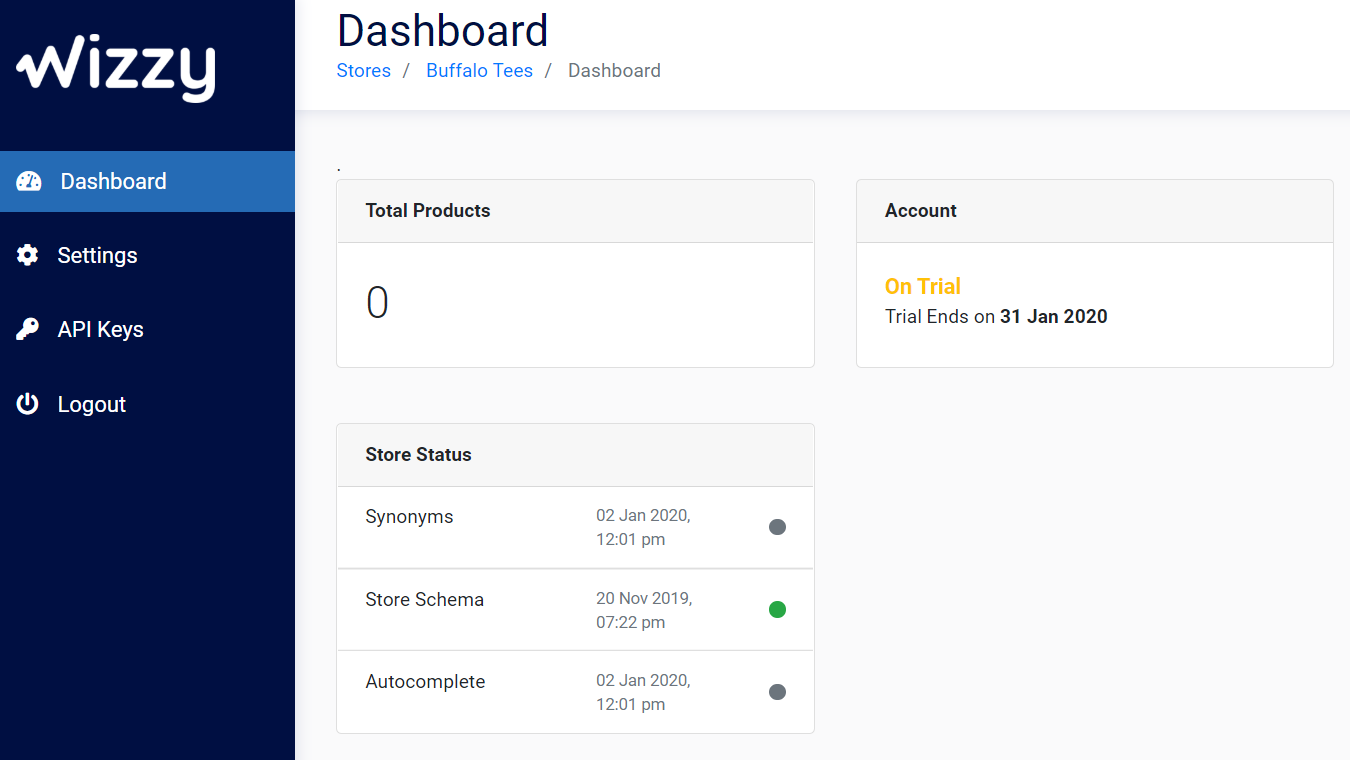1350x760 pixels.
Task: Open the Buffalo Tees breadcrumb link
Action: coord(479,70)
